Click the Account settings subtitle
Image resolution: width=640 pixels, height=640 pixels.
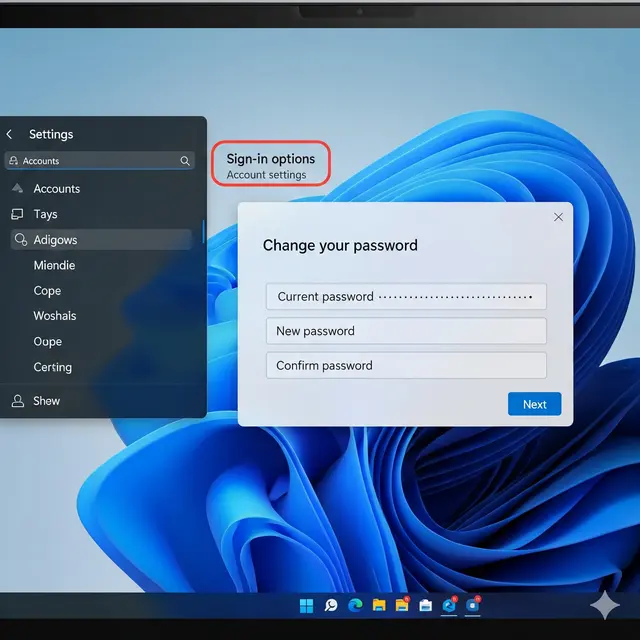pyautogui.click(x=266, y=175)
